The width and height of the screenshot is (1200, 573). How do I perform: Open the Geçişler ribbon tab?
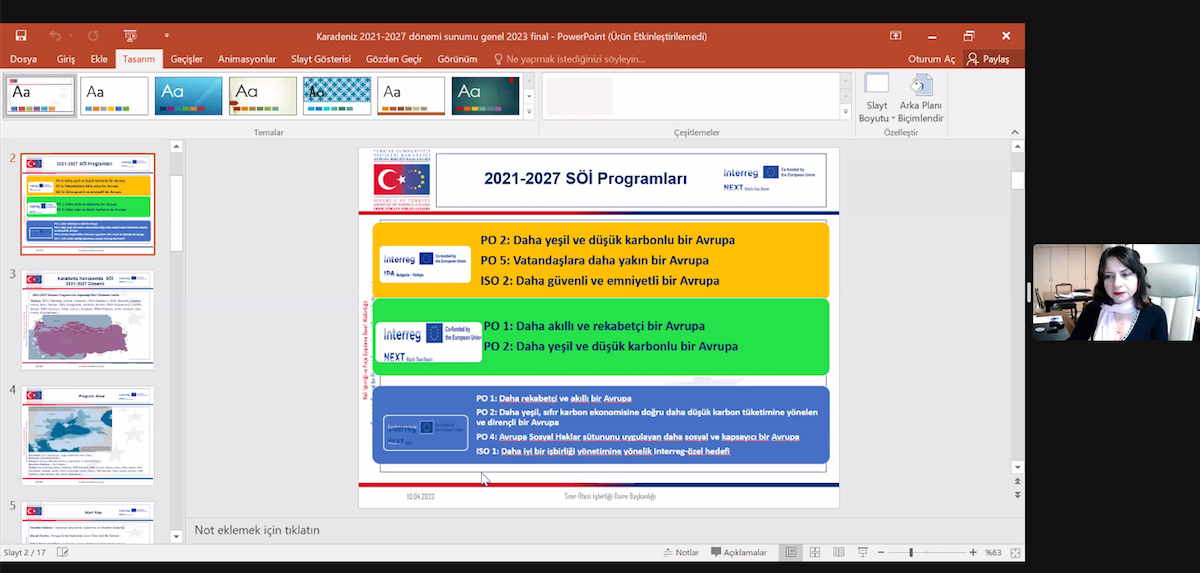[x=186, y=59]
